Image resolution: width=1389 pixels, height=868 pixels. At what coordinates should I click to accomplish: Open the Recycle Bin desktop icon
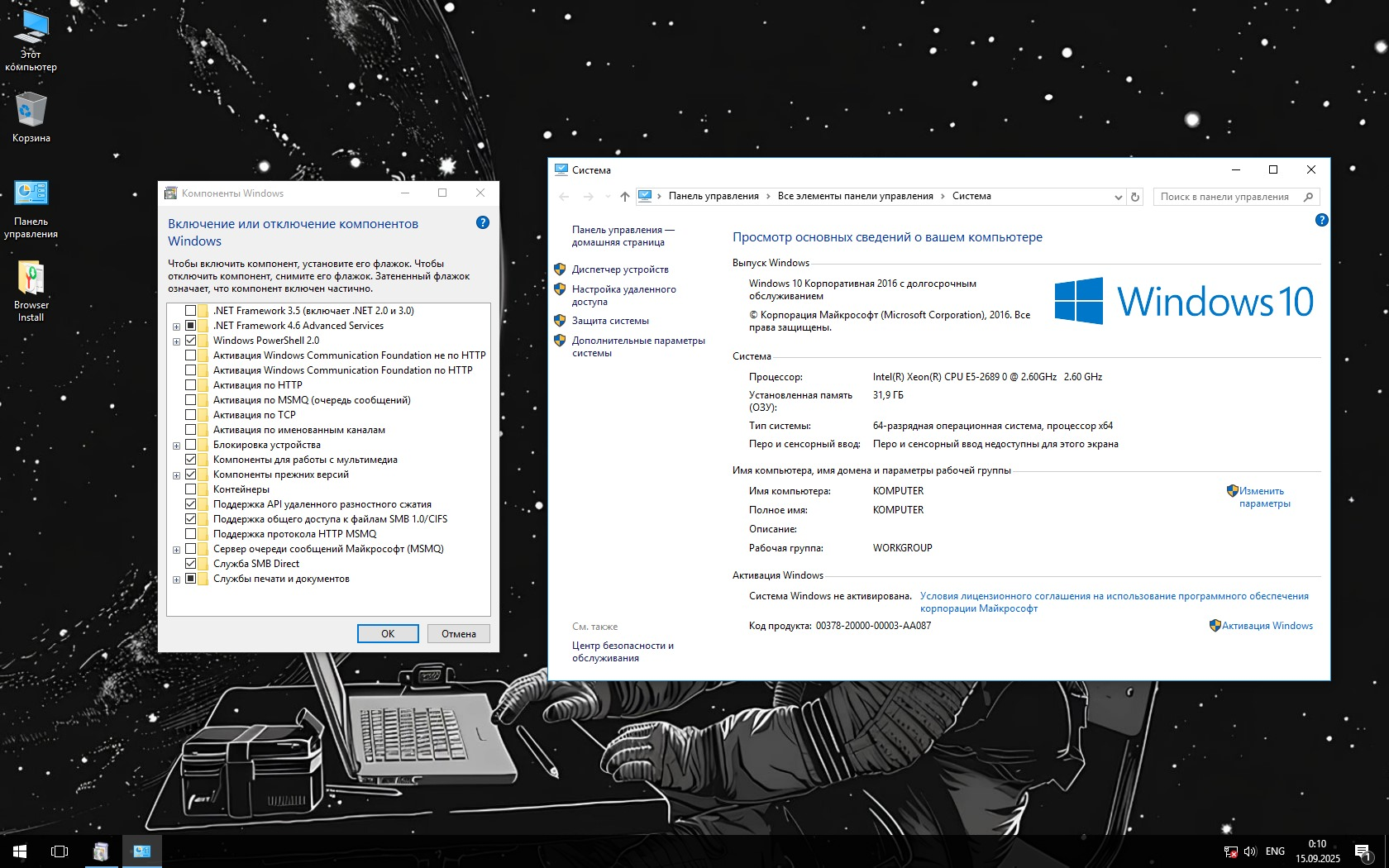[31, 117]
